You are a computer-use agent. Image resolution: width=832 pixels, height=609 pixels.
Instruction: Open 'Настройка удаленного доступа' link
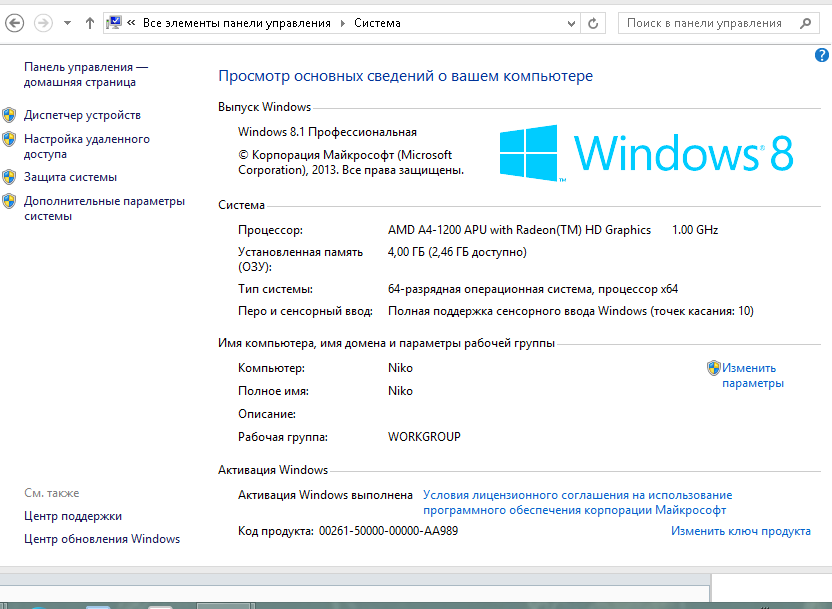[87, 146]
